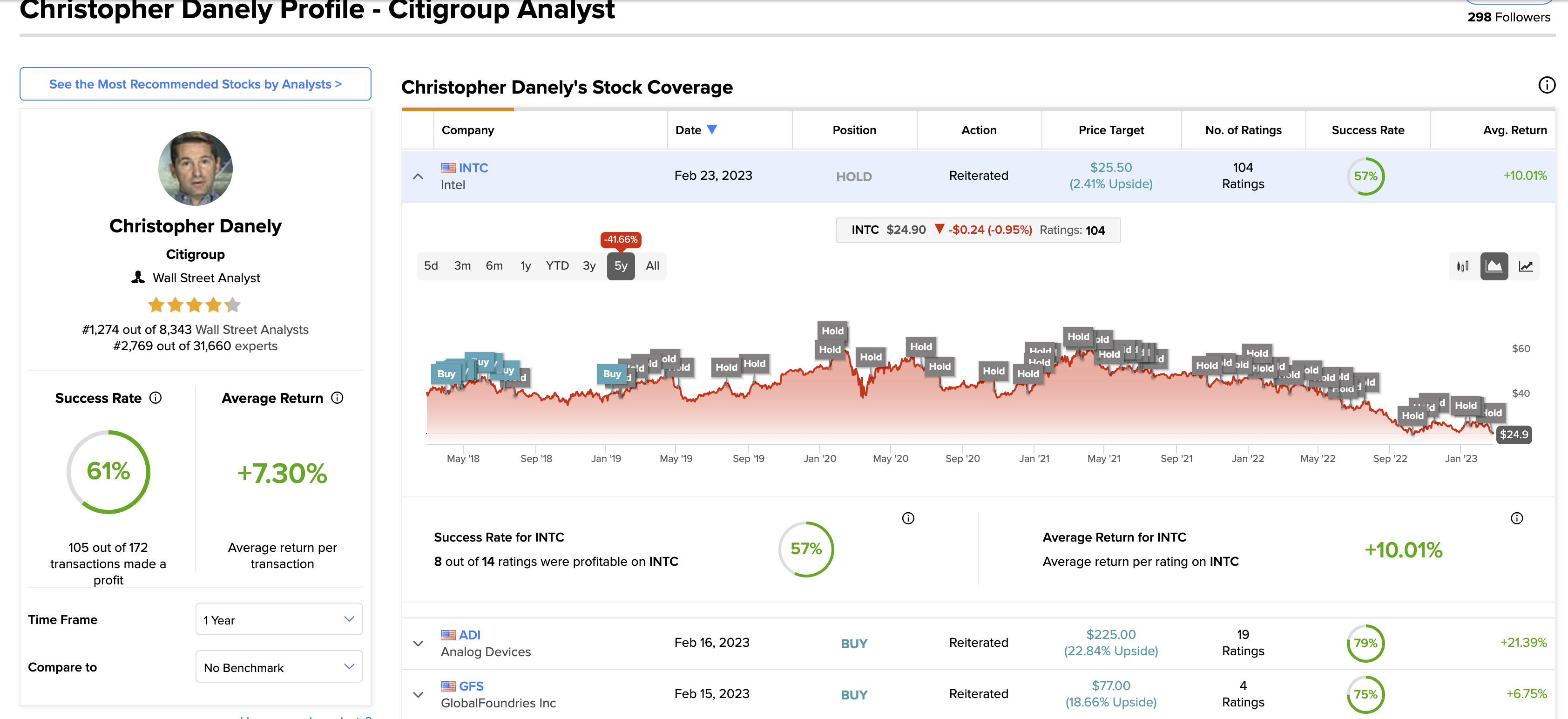Click info icon beside Success Rate heading
The width and height of the screenshot is (1568, 719).
[156, 398]
